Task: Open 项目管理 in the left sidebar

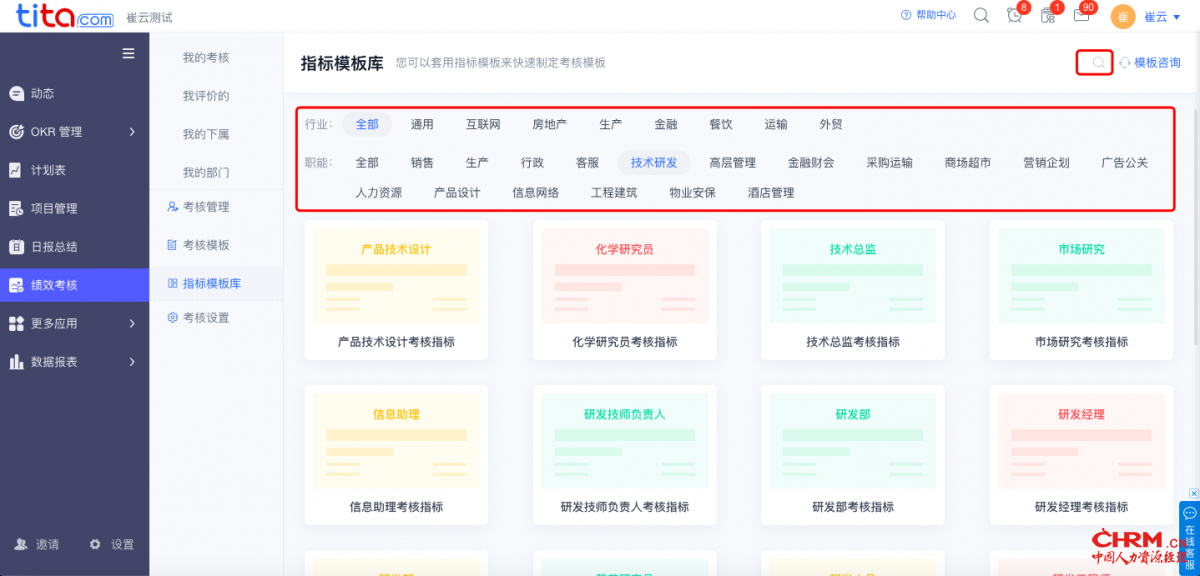Action: click(54, 209)
